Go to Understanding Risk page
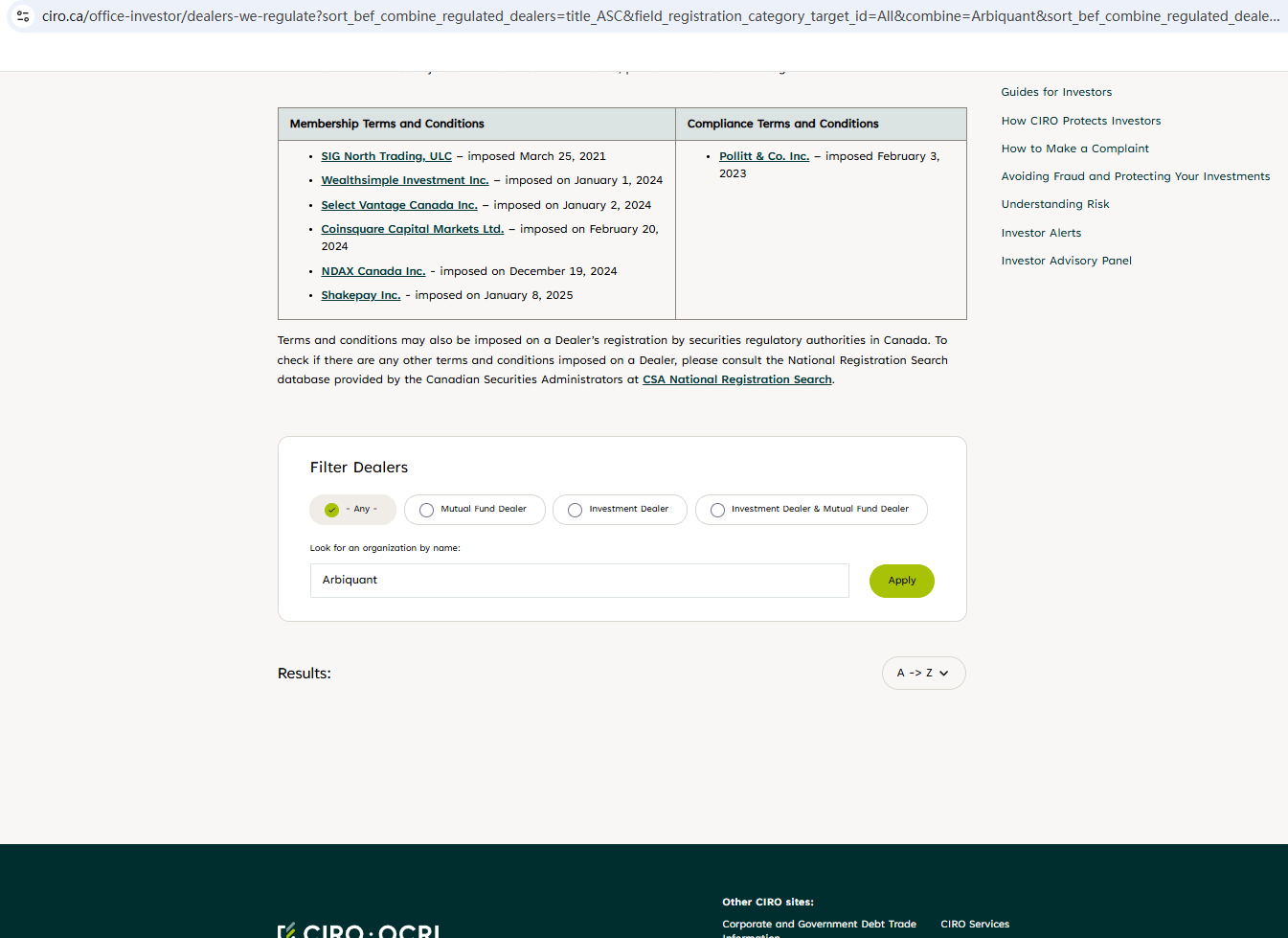The height and width of the screenshot is (938, 1288). pos(1055,204)
